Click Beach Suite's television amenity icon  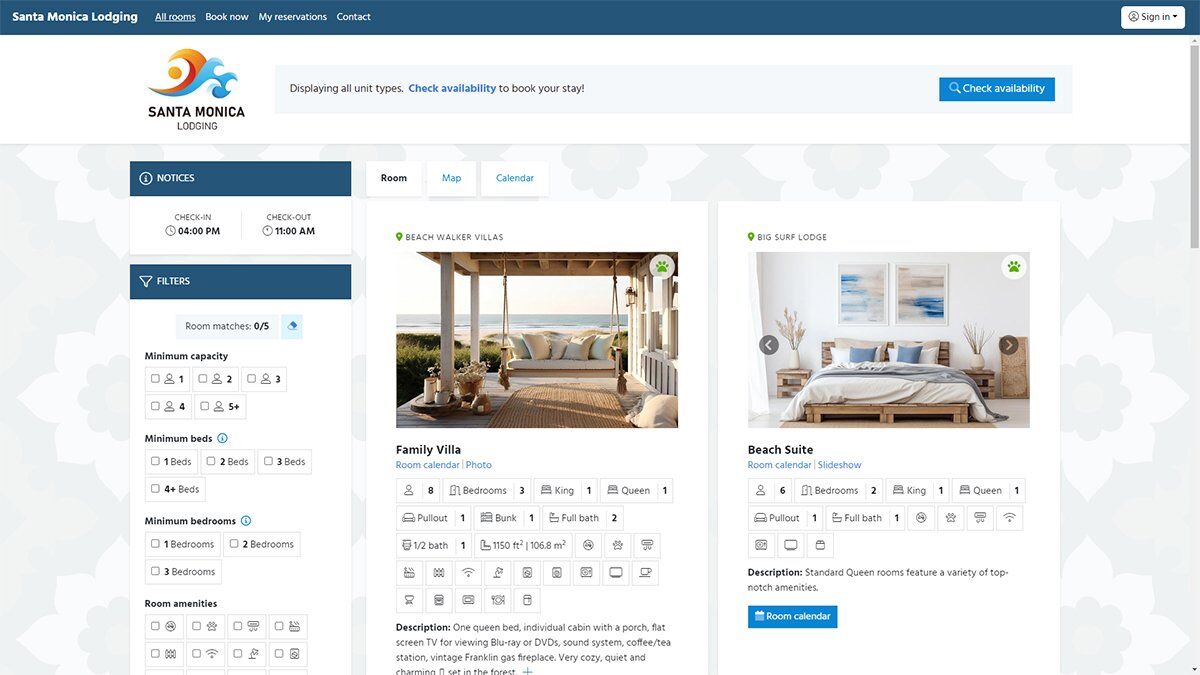(791, 545)
